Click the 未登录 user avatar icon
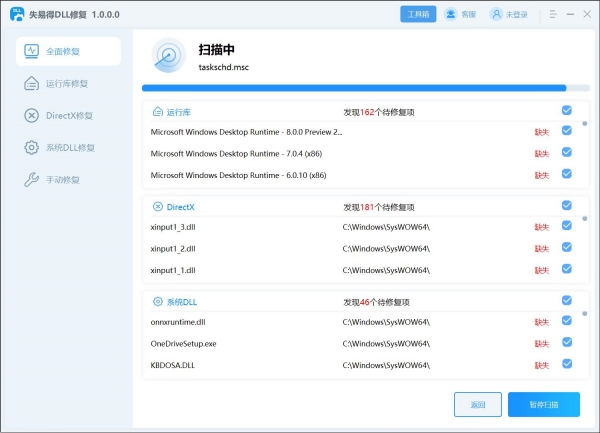This screenshot has width=600, height=433. click(496, 14)
